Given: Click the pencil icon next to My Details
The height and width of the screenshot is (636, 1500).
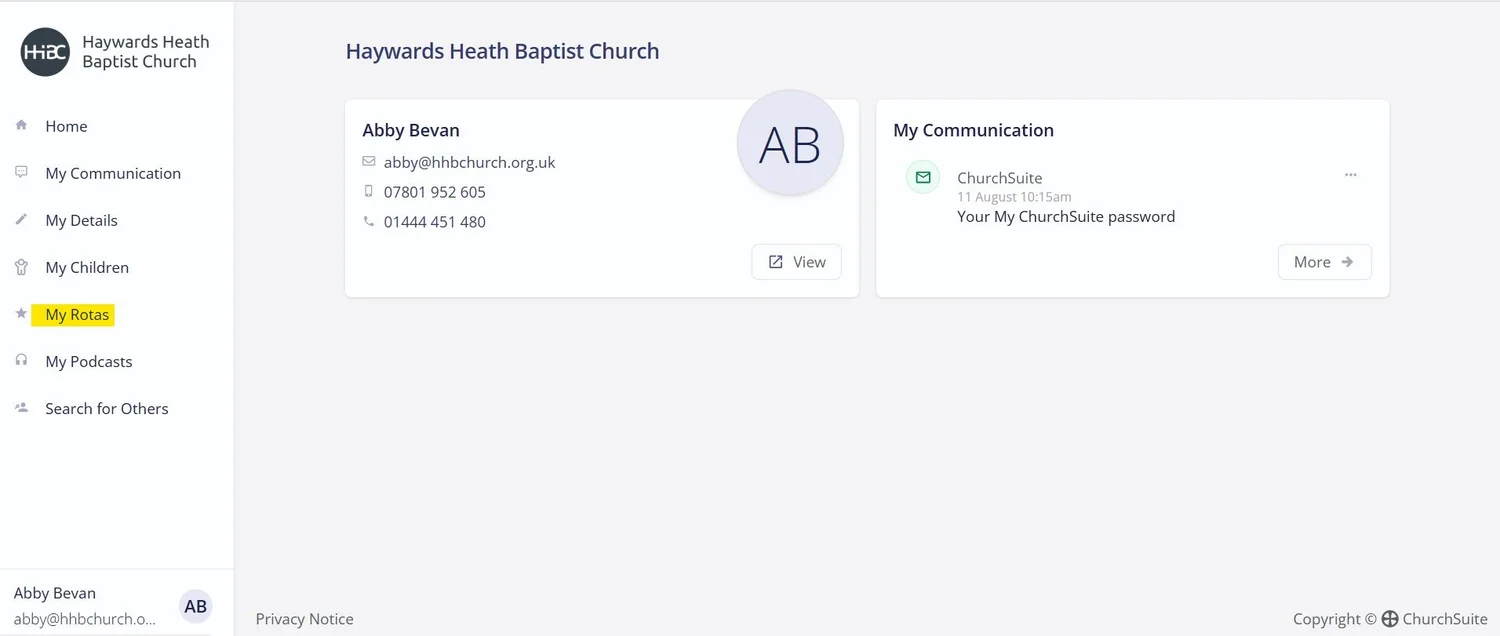Looking at the screenshot, I should point(21,219).
